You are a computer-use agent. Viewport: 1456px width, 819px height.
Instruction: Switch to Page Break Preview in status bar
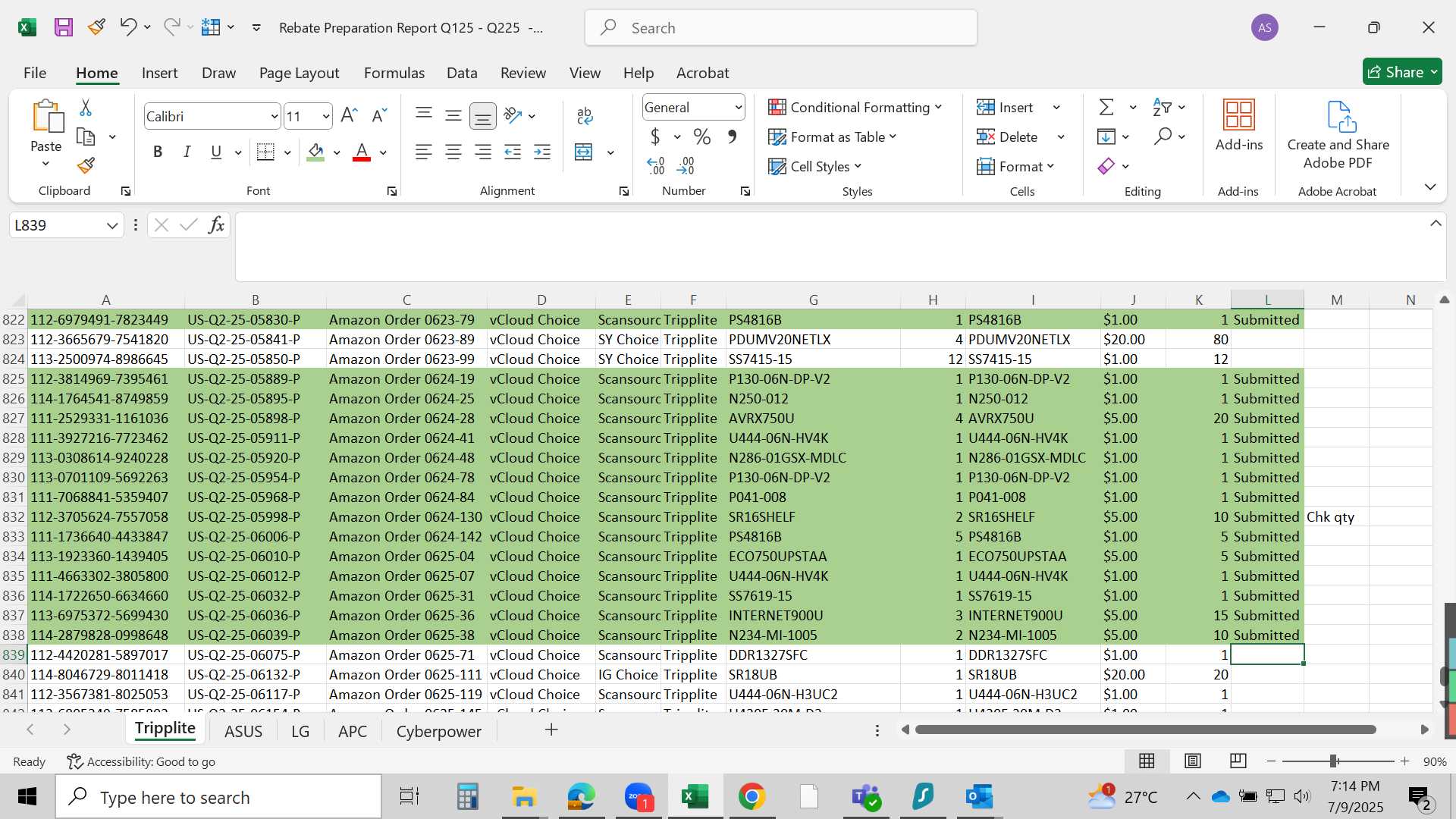click(x=1238, y=761)
